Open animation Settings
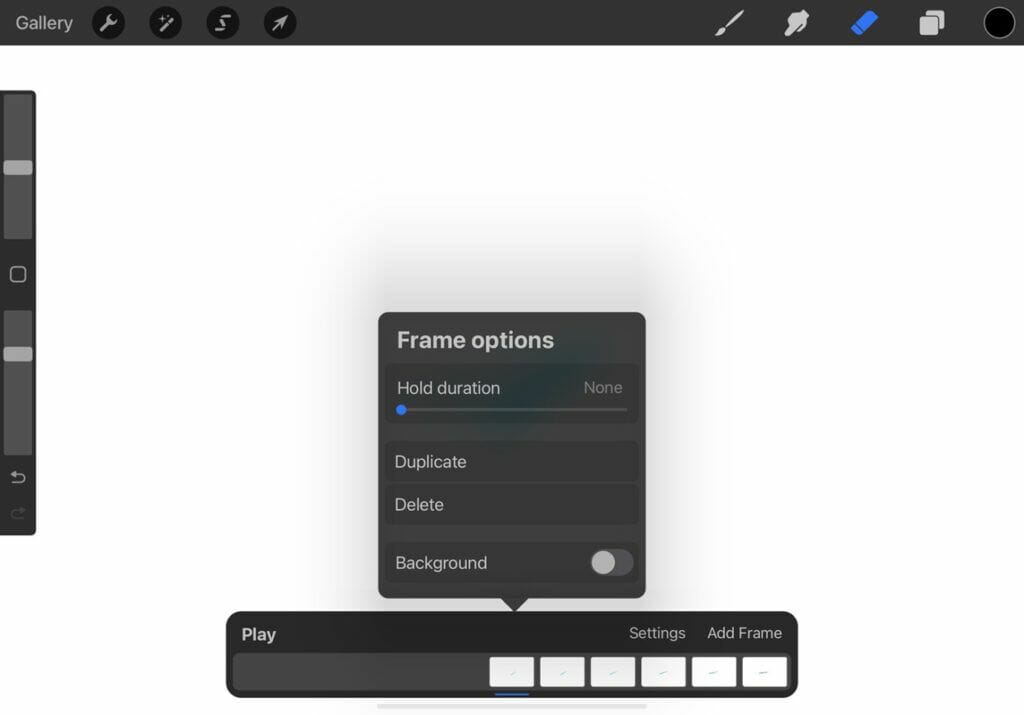1024x715 pixels. click(x=657, y=633)
